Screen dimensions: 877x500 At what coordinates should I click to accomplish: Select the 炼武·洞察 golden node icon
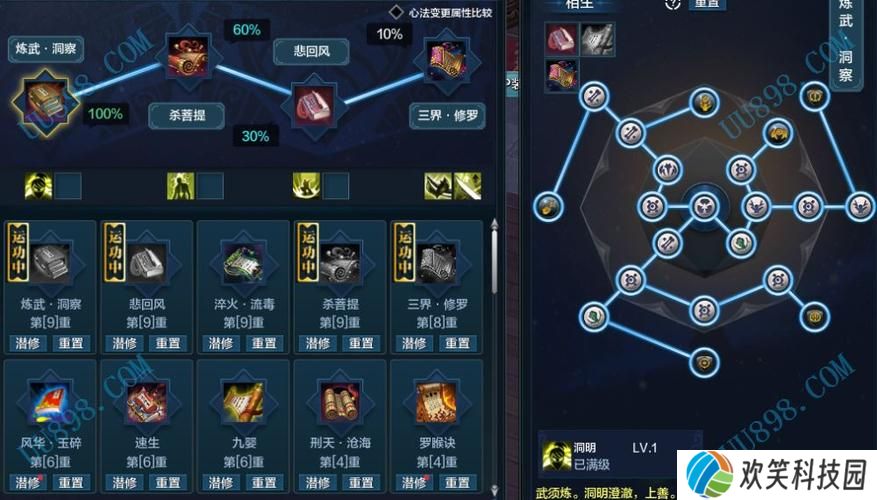tap(45, 103)
